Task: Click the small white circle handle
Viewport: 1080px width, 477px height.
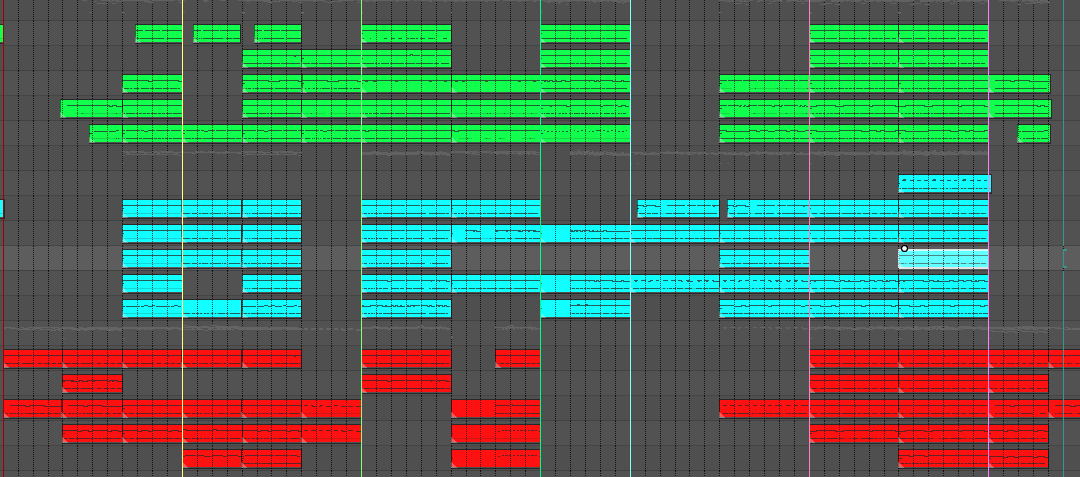Action: pos(904,248)
